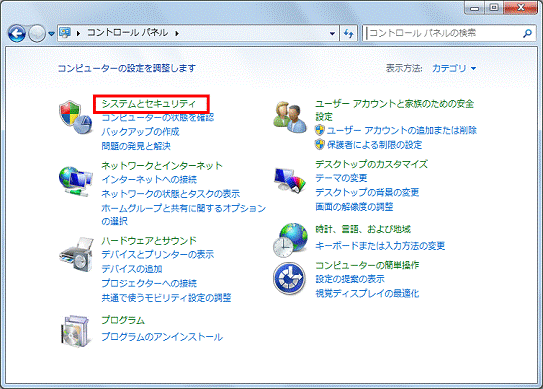Click the Clock, Language and Region globe icon
543x389 pixels.
290,240
